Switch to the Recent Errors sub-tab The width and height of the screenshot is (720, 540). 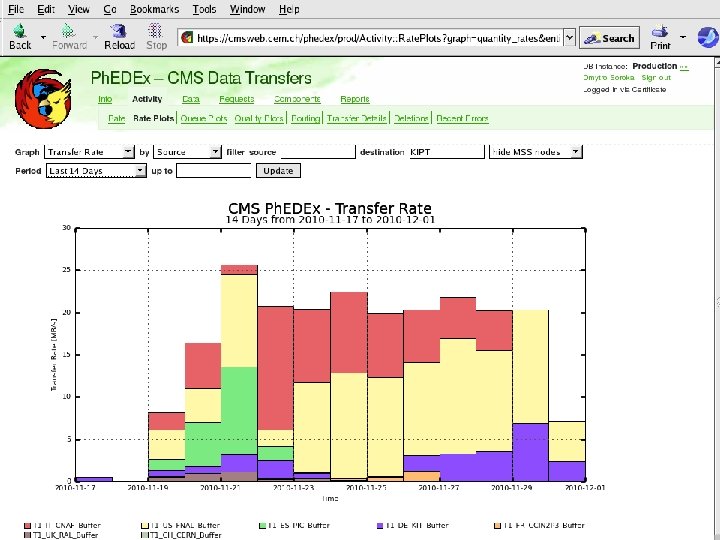(x=462, y=118)
